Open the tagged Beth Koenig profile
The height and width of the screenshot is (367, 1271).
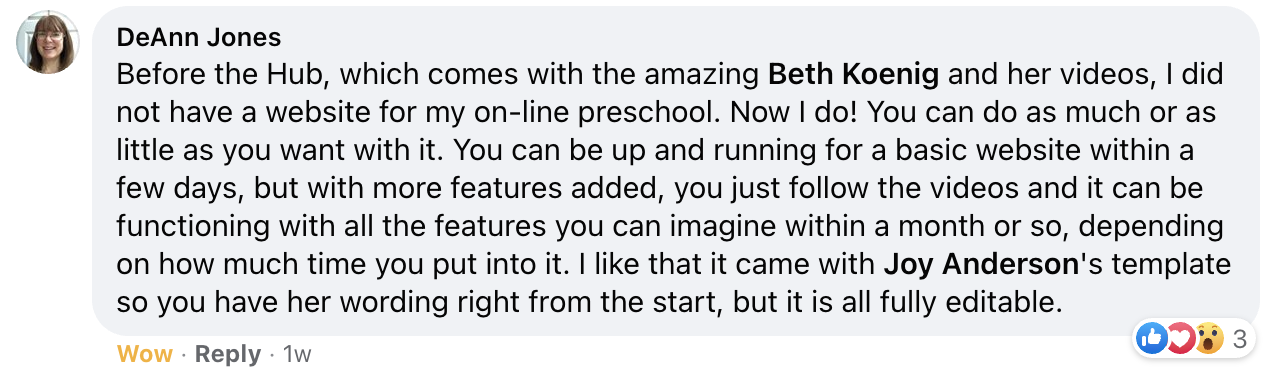pyautogui.click(x=855, y=75)
